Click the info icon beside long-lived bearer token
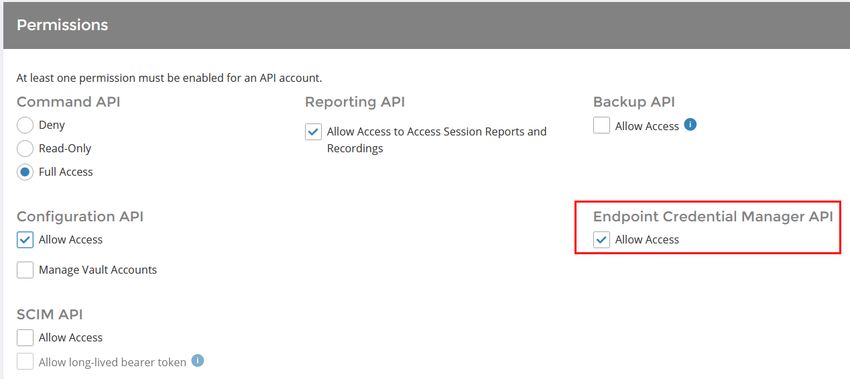Screen dimensions: 850x379 pos(198,361)
